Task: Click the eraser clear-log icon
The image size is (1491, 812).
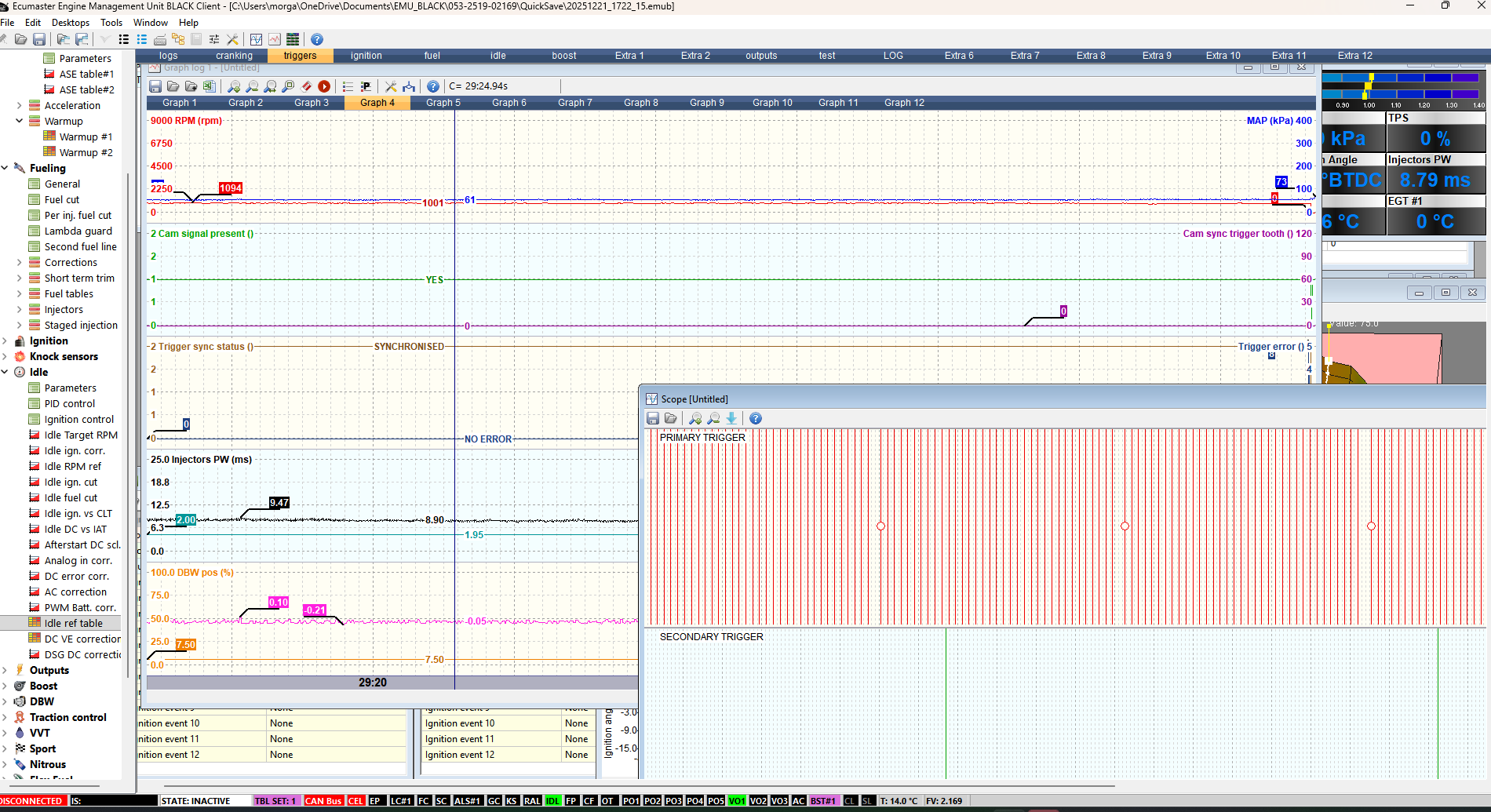Action: pyautogui.click(x=306, y=86)
